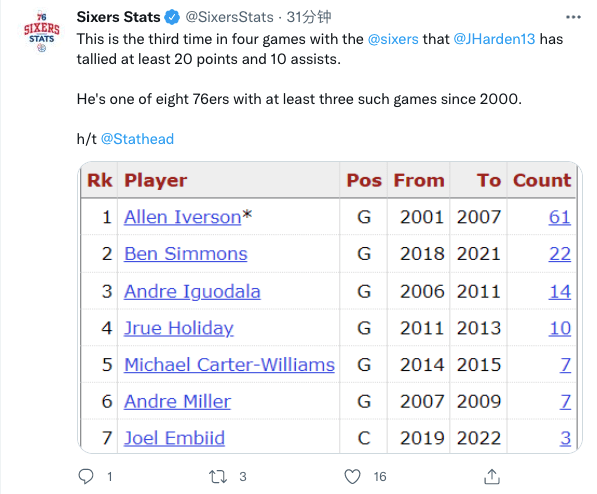Click Michael Carter-Williams in table image

229,365
